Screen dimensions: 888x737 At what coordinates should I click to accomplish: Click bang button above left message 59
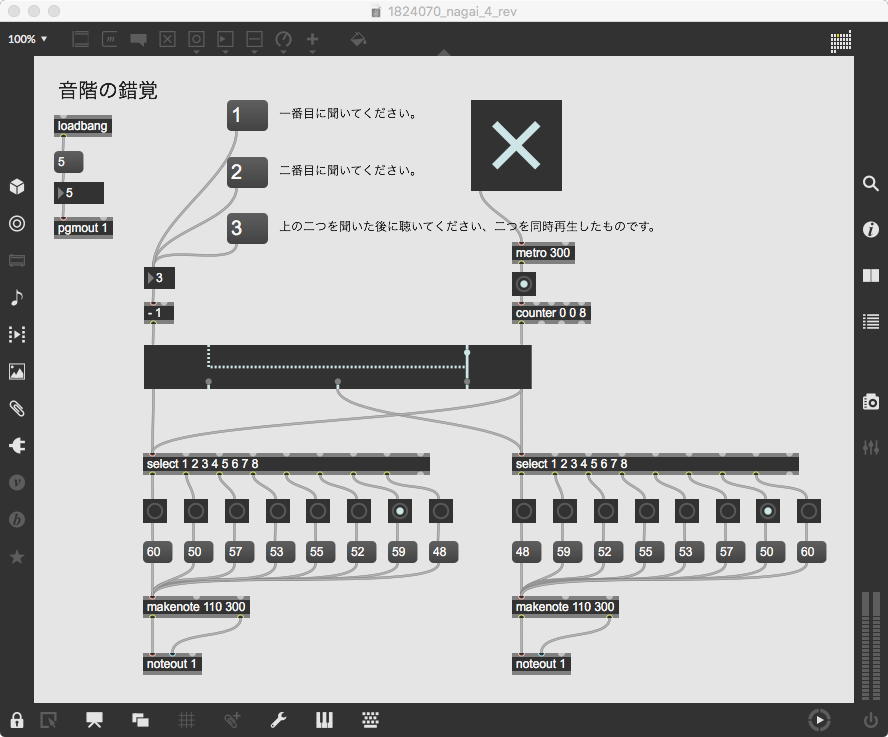tap(399, 511)
